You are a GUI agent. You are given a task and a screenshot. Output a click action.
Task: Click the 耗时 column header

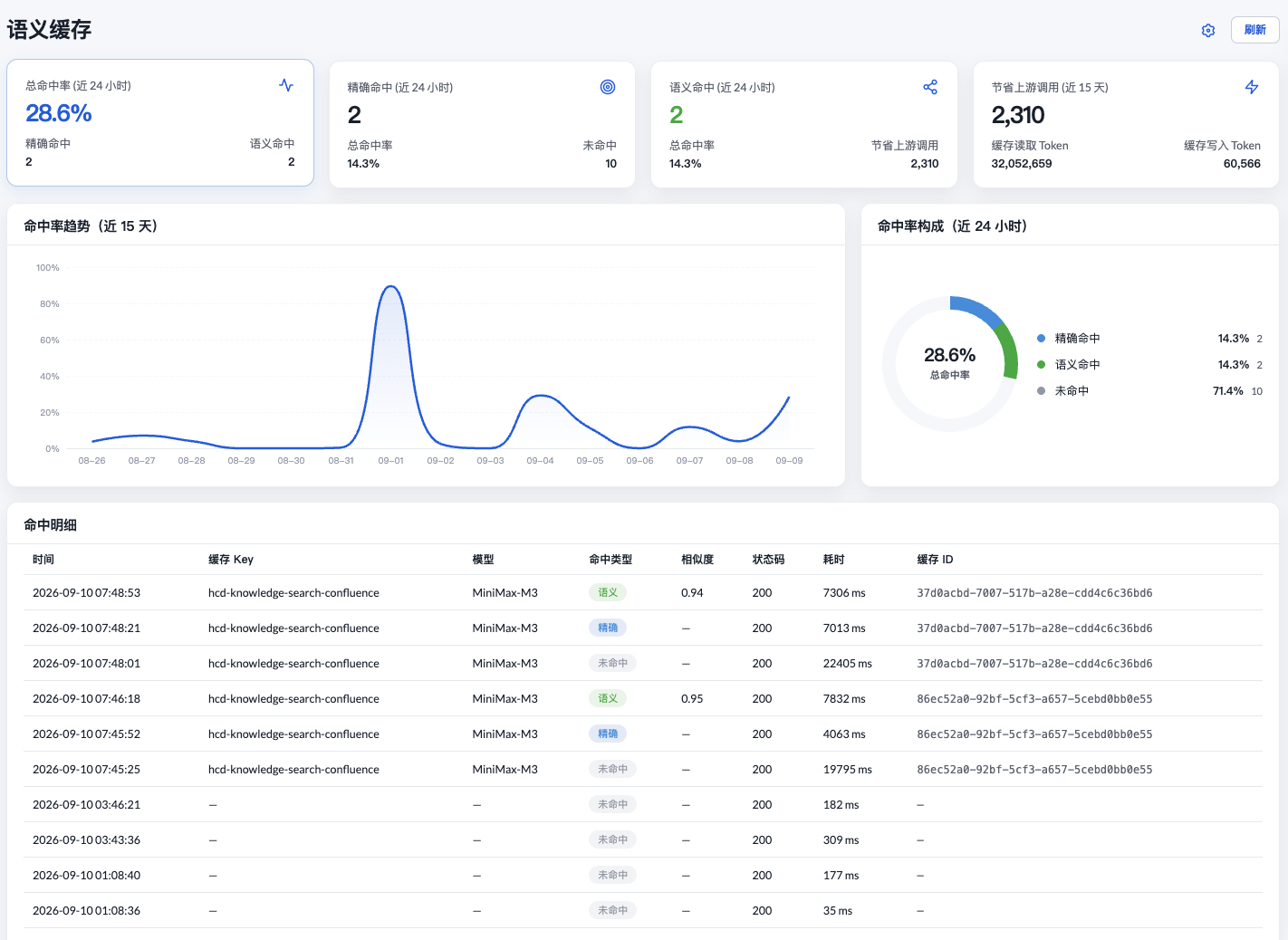click(x=833, y=560)
